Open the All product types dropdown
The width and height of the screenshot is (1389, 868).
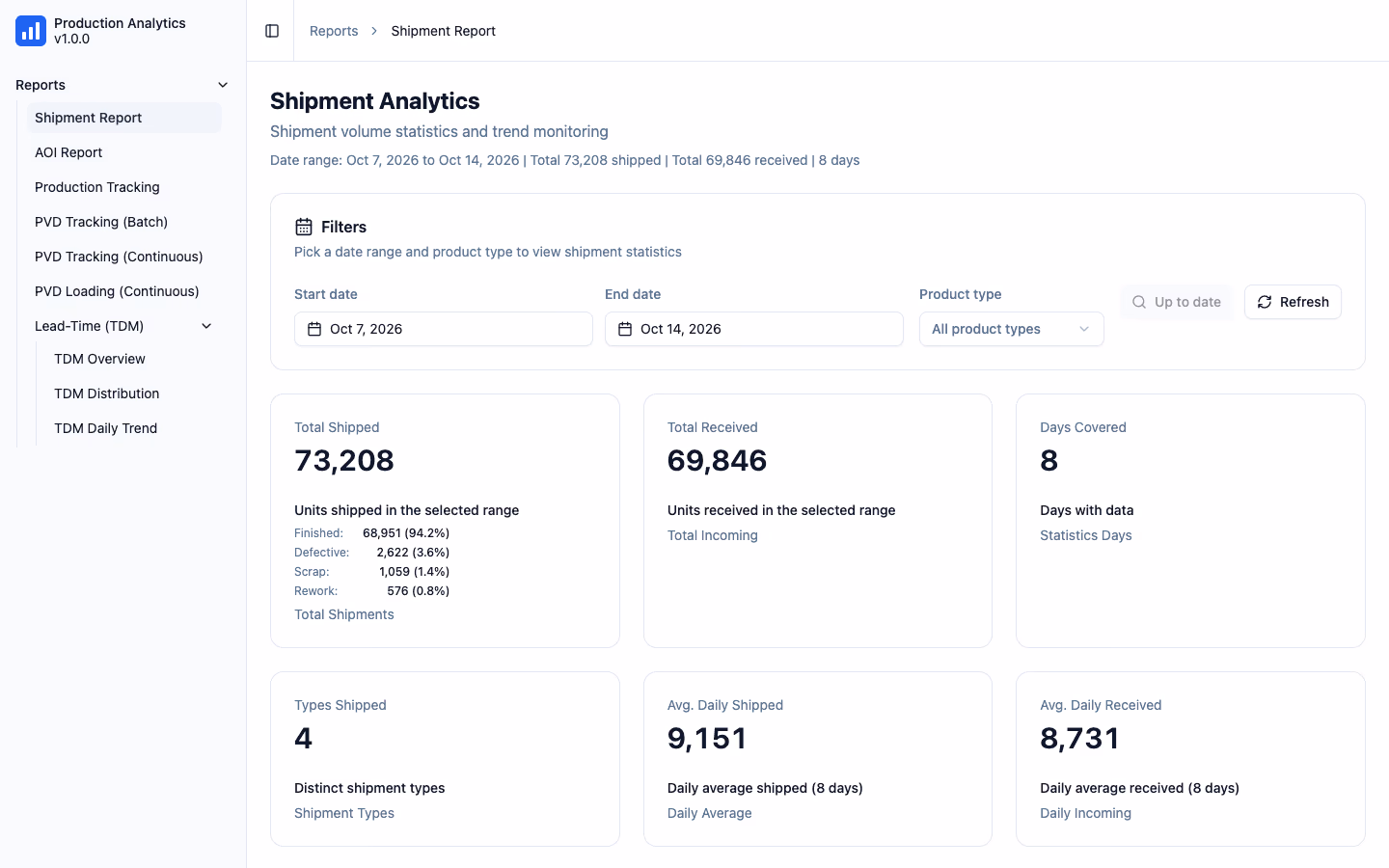[x=1011, y=329]
